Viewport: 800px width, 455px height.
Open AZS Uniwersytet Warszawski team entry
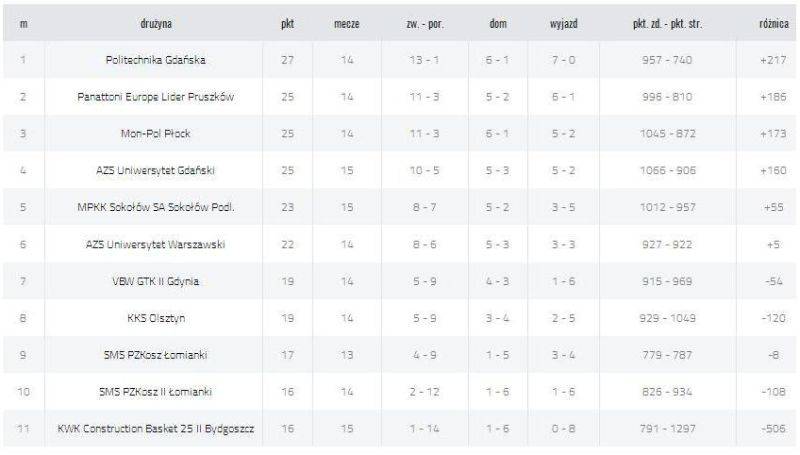[x=156, y=244]
